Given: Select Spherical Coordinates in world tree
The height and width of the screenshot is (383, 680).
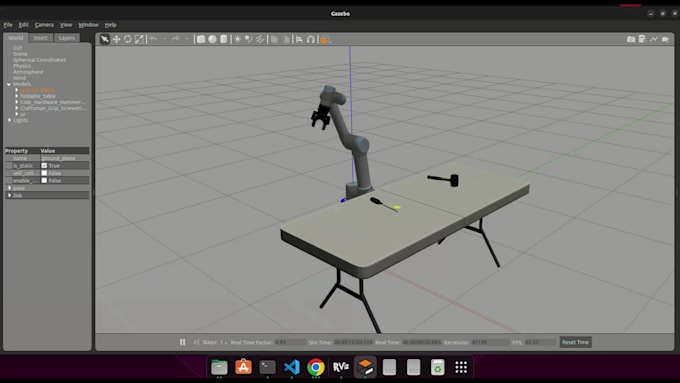Looking at the screenshot, I should click(39, 60).
